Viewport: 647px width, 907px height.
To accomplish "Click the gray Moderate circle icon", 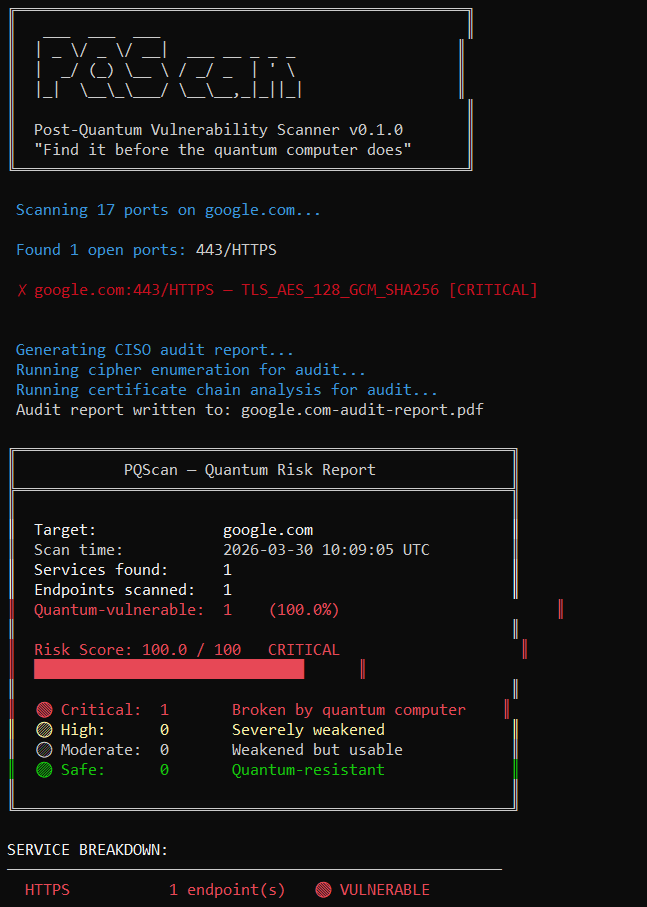I will coord(45,750).
